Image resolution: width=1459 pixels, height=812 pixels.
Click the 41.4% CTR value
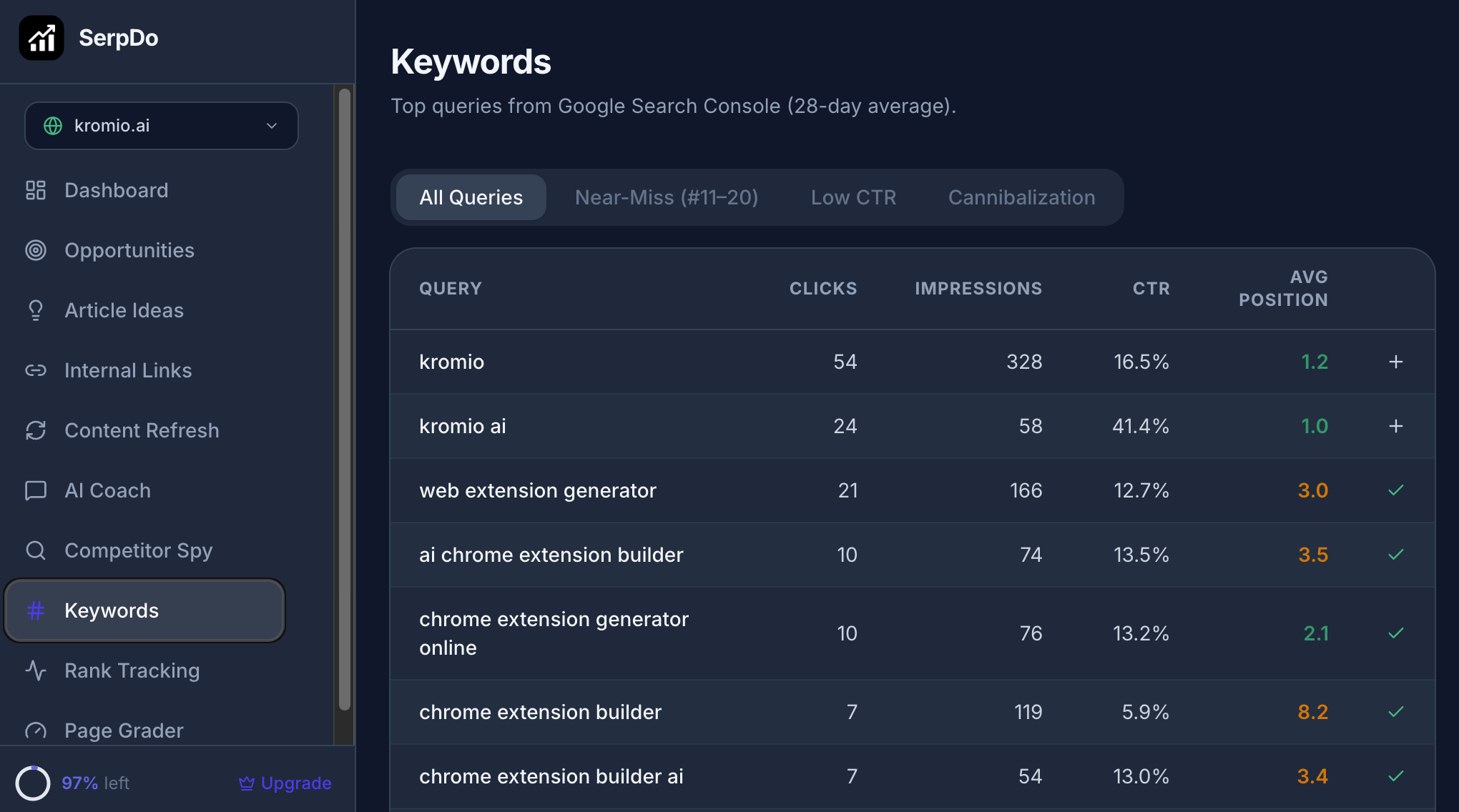pyautogui.click(x=1141, y=426)
